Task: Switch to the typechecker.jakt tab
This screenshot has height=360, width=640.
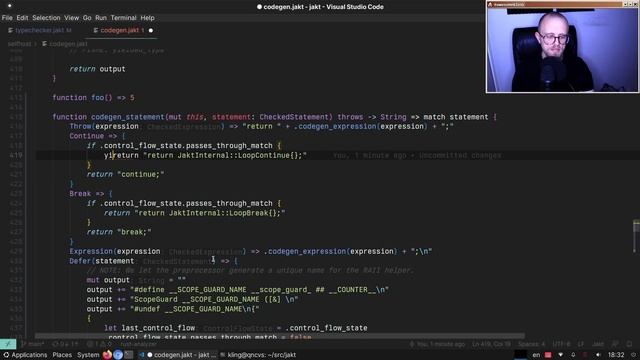Action: click(40, 30)
